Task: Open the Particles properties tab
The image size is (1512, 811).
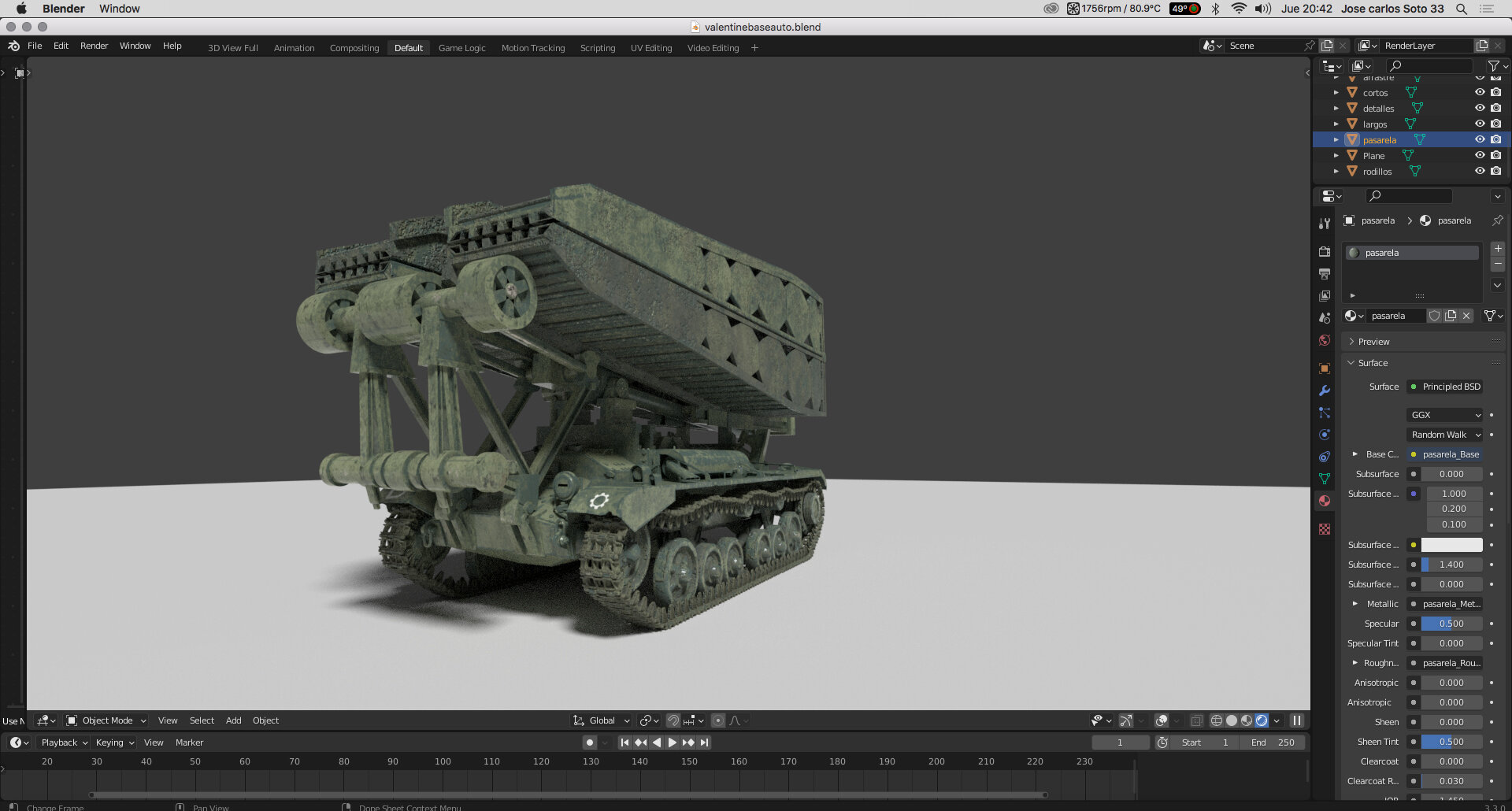Action: pyautogui.click(x=1325, y=413)
